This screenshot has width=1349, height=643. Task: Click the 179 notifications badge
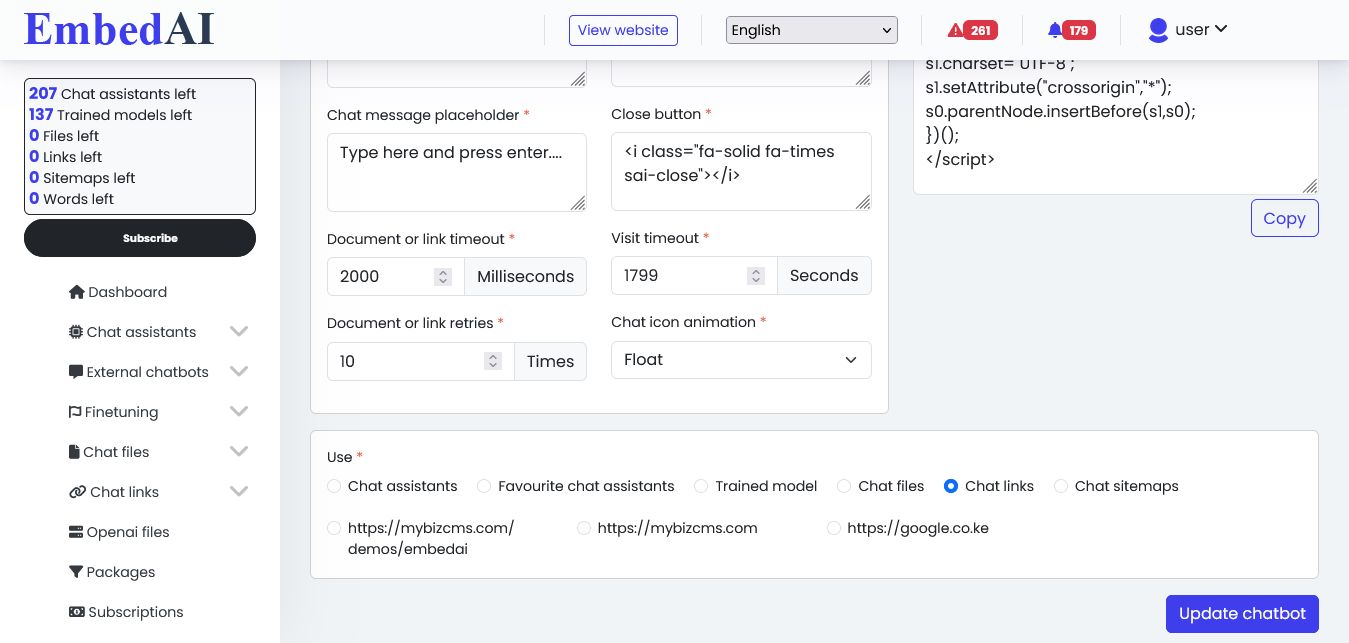1079,30
